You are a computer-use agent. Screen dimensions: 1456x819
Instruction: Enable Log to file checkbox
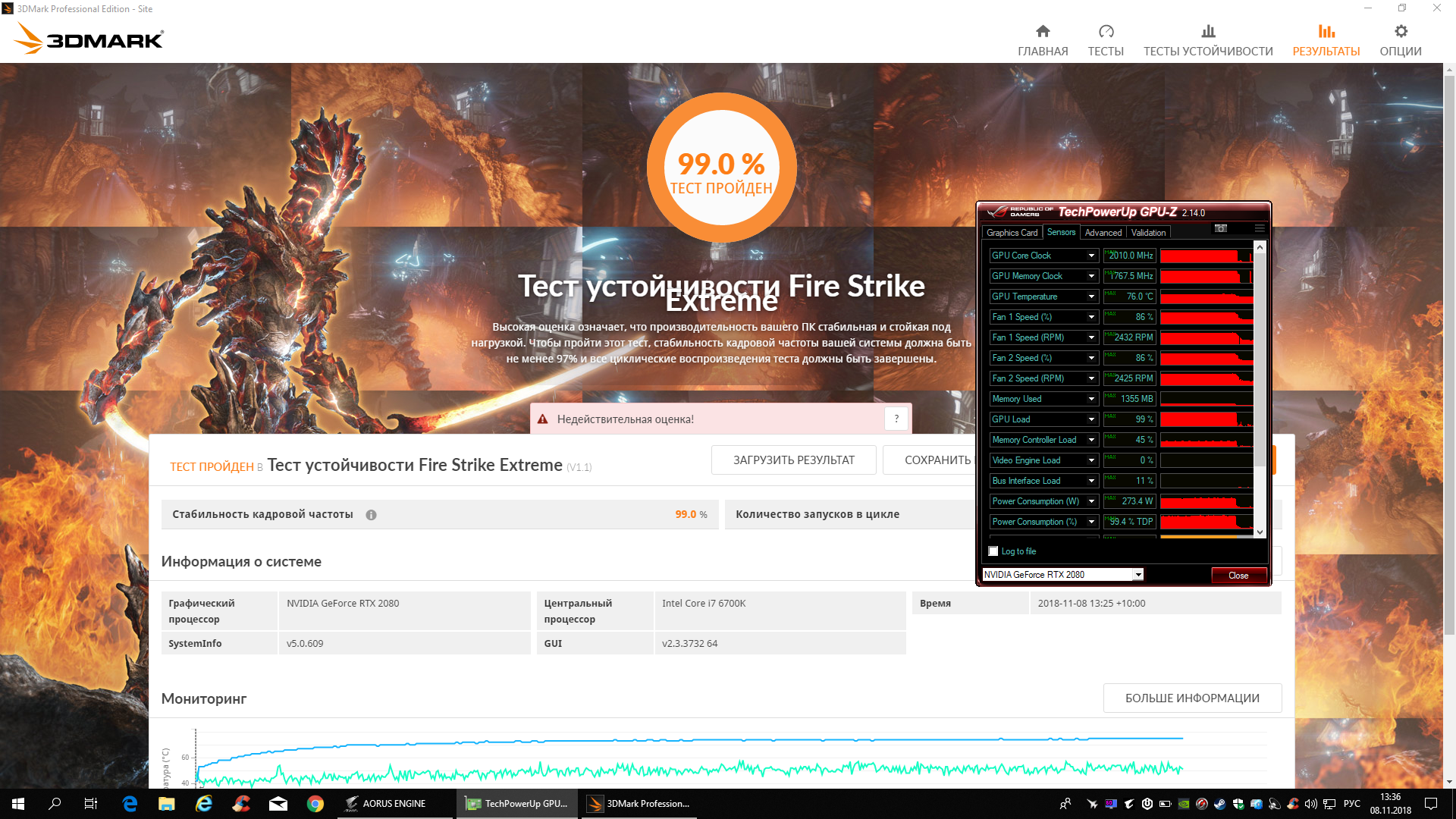(993, 551)
